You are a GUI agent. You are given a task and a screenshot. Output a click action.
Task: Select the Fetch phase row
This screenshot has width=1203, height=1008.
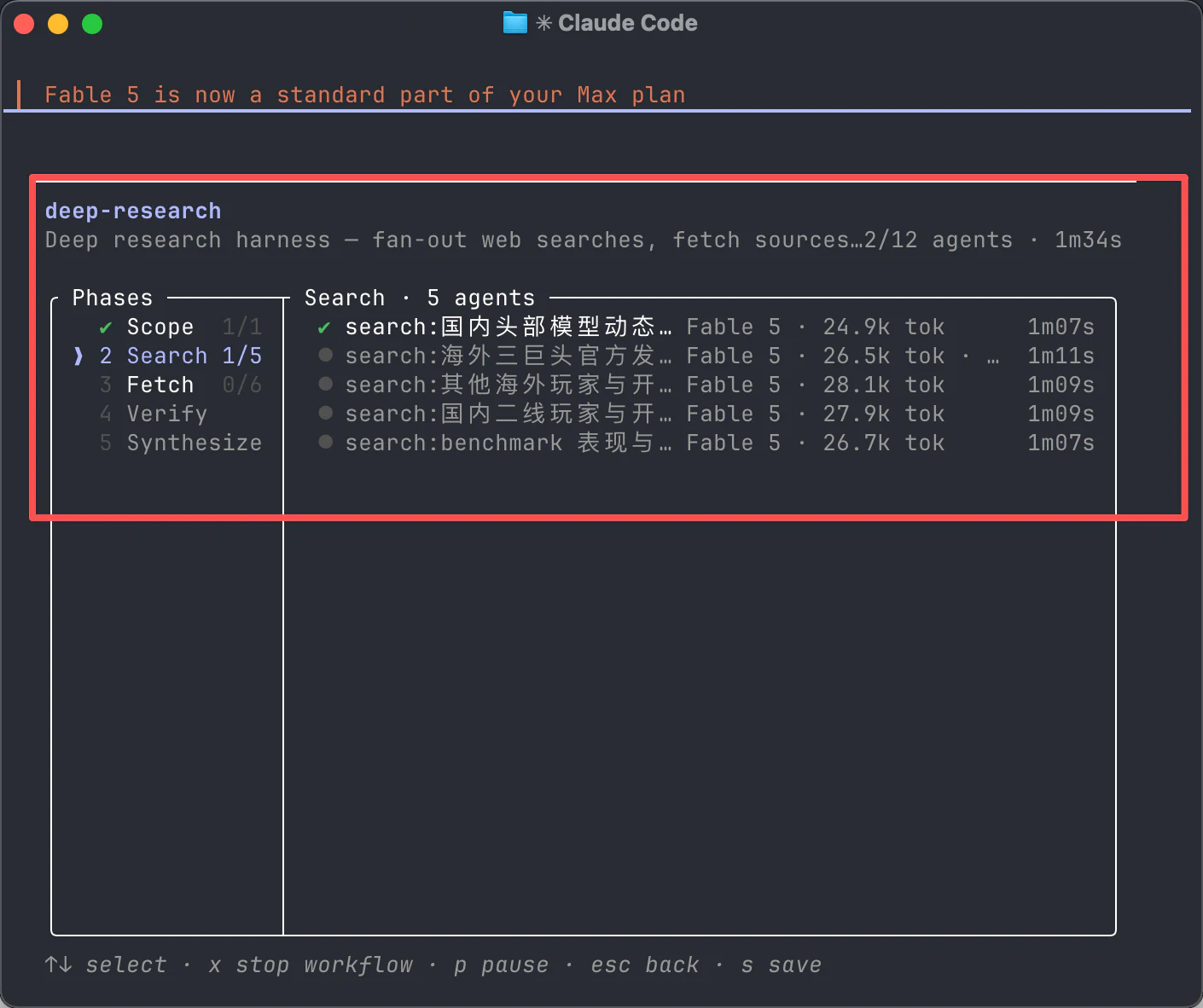click(x=180, y=385)
